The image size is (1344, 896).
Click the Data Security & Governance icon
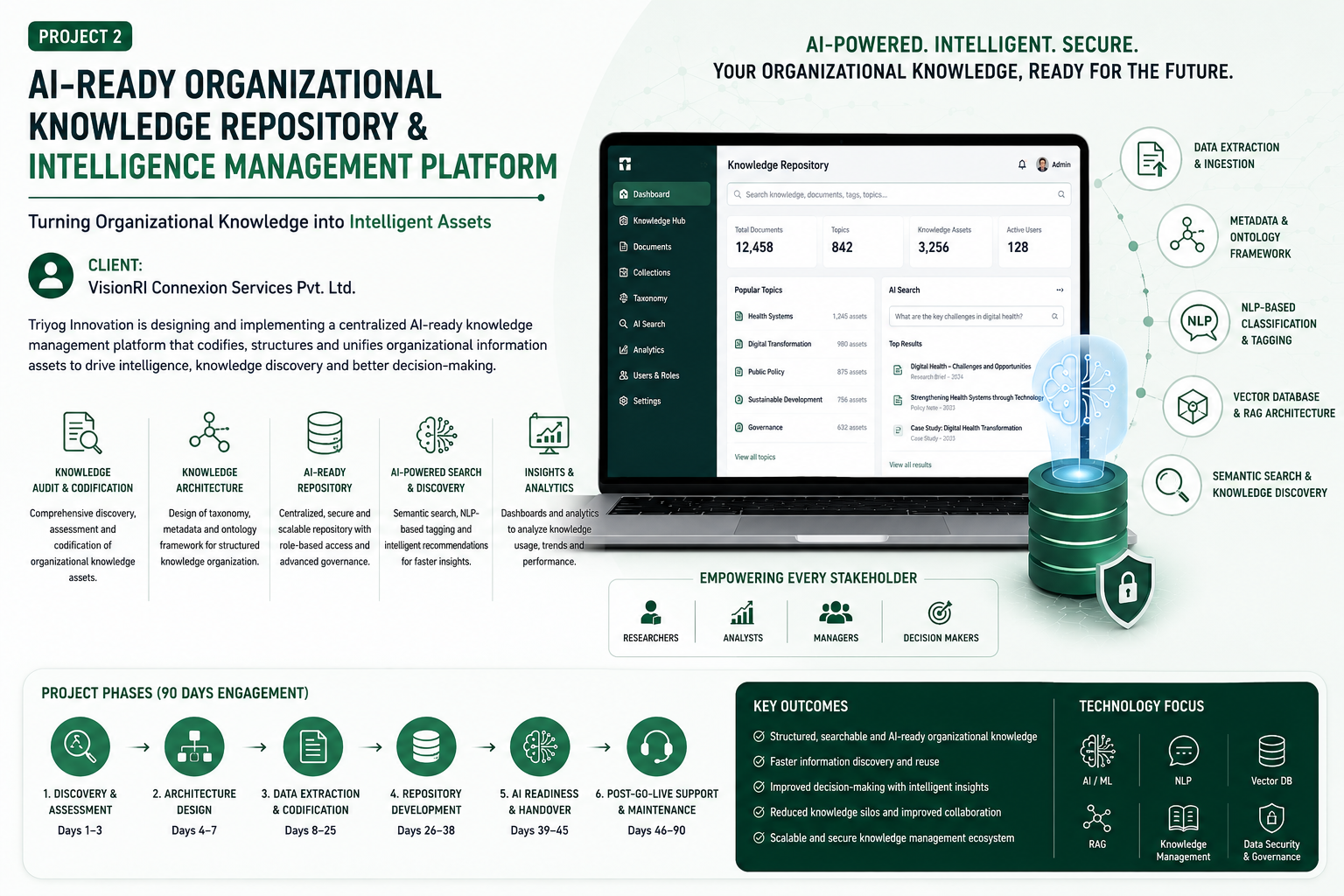click(x=1271, y=818)
